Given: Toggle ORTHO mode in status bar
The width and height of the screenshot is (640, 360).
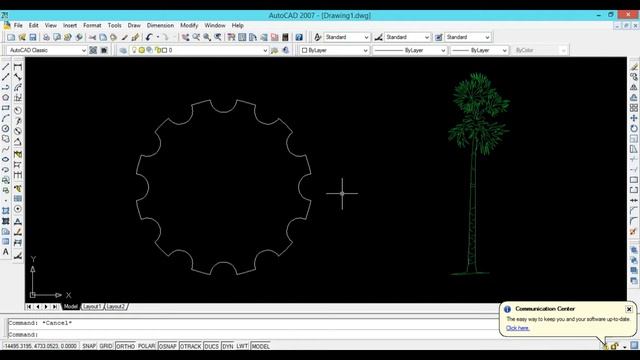Looking at the screenshot, I should (x=125, y=346).
